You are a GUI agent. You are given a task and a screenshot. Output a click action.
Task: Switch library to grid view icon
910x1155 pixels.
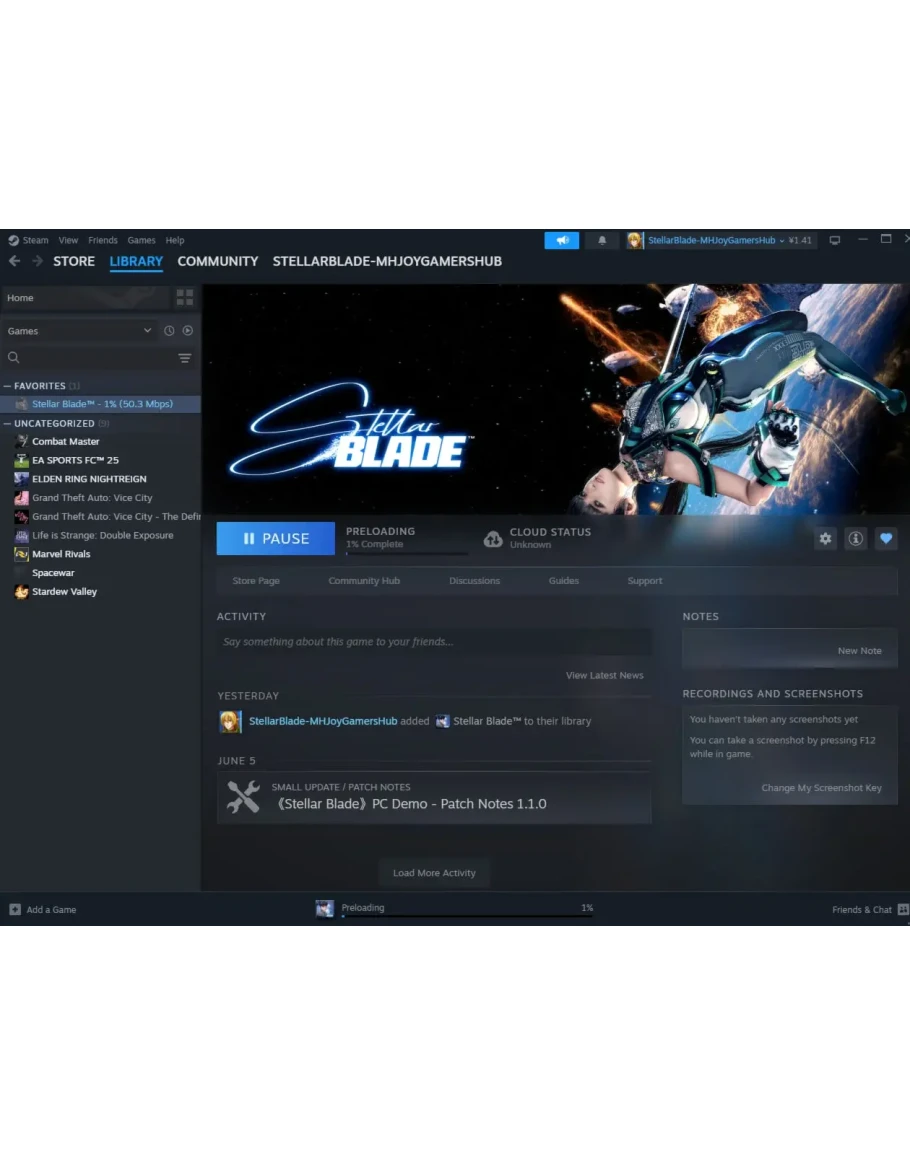tap(184, 298)
